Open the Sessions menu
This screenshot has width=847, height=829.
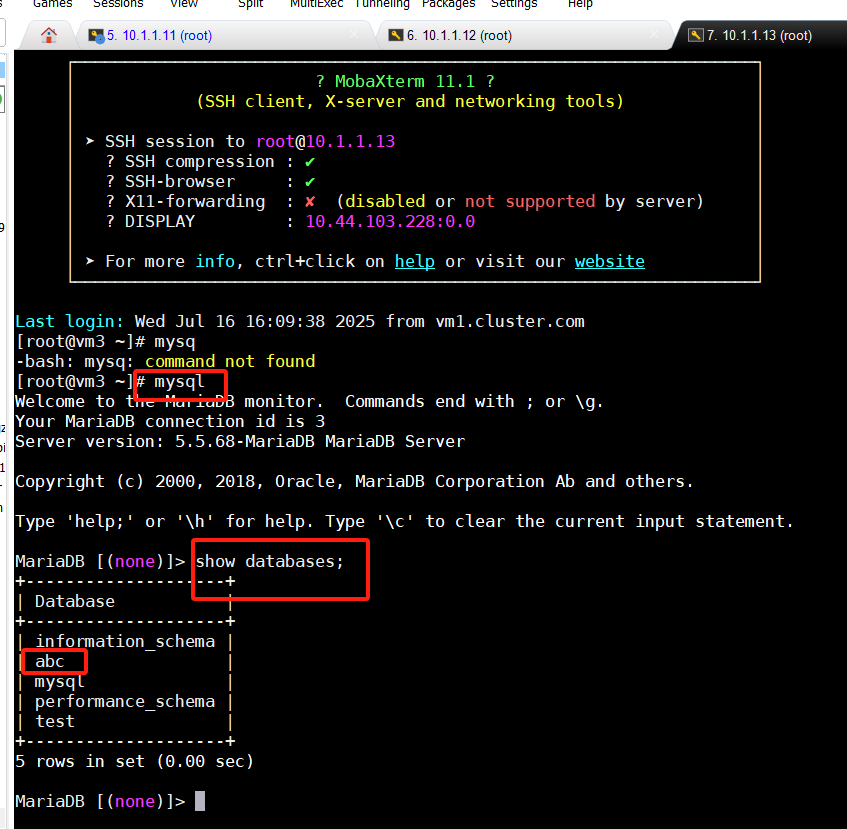118,4
